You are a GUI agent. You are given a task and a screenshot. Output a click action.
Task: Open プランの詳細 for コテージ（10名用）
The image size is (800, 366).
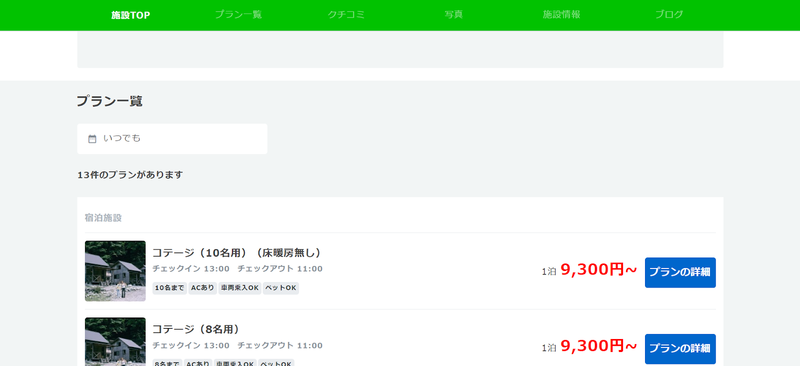pos(680,272)
